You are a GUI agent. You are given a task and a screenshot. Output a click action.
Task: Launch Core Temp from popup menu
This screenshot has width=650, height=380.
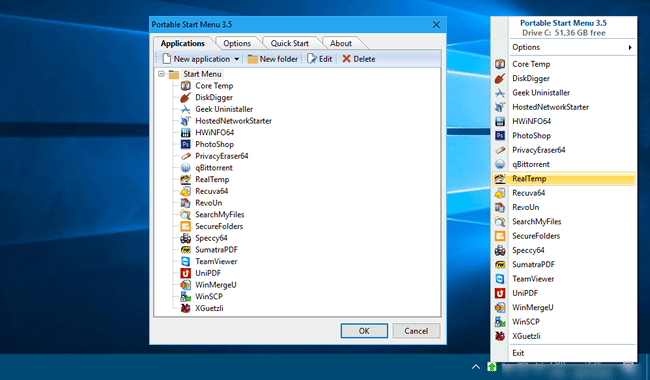tap(564, 64)
